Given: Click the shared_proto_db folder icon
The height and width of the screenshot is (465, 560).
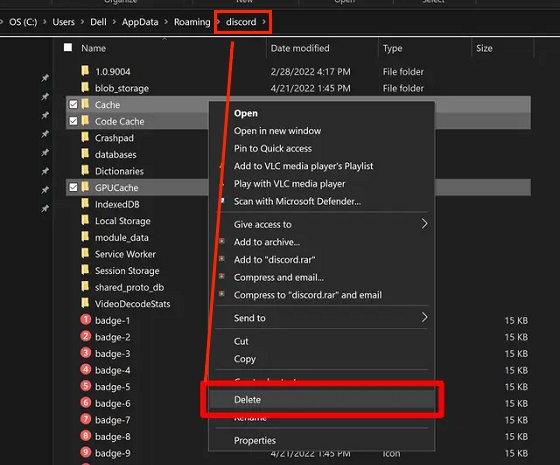Looking at the screenshot, I should (x=85, y=286).
